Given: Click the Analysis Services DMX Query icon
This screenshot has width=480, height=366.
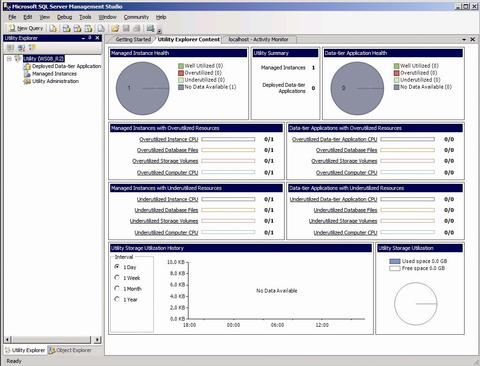Looking at the screenshot, I should pyautogui.click(x=77, y=28).
